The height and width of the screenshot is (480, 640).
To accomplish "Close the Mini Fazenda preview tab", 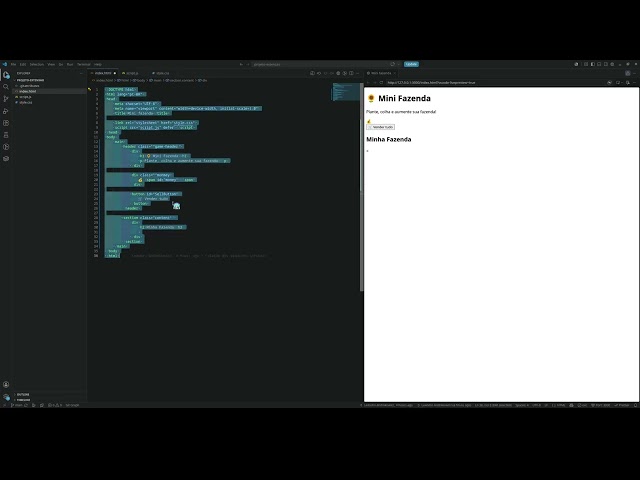I will [x=395, y=73].
